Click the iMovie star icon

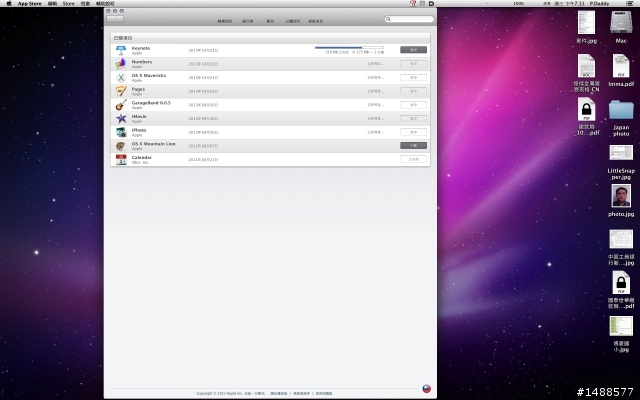coord(121,118)
